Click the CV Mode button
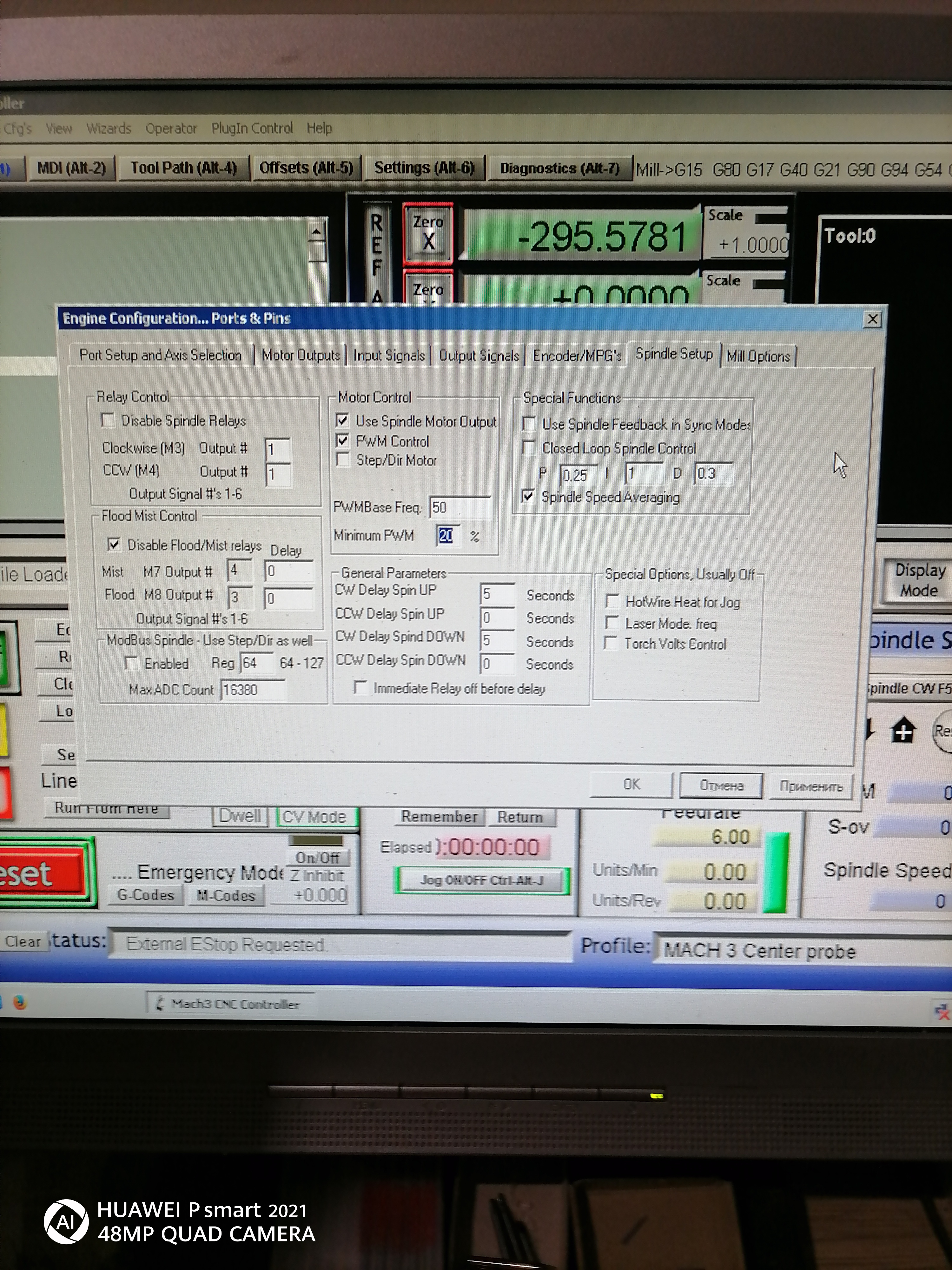Image resolution: width=952 pixels, height=1270 pixels. point(314,816)
